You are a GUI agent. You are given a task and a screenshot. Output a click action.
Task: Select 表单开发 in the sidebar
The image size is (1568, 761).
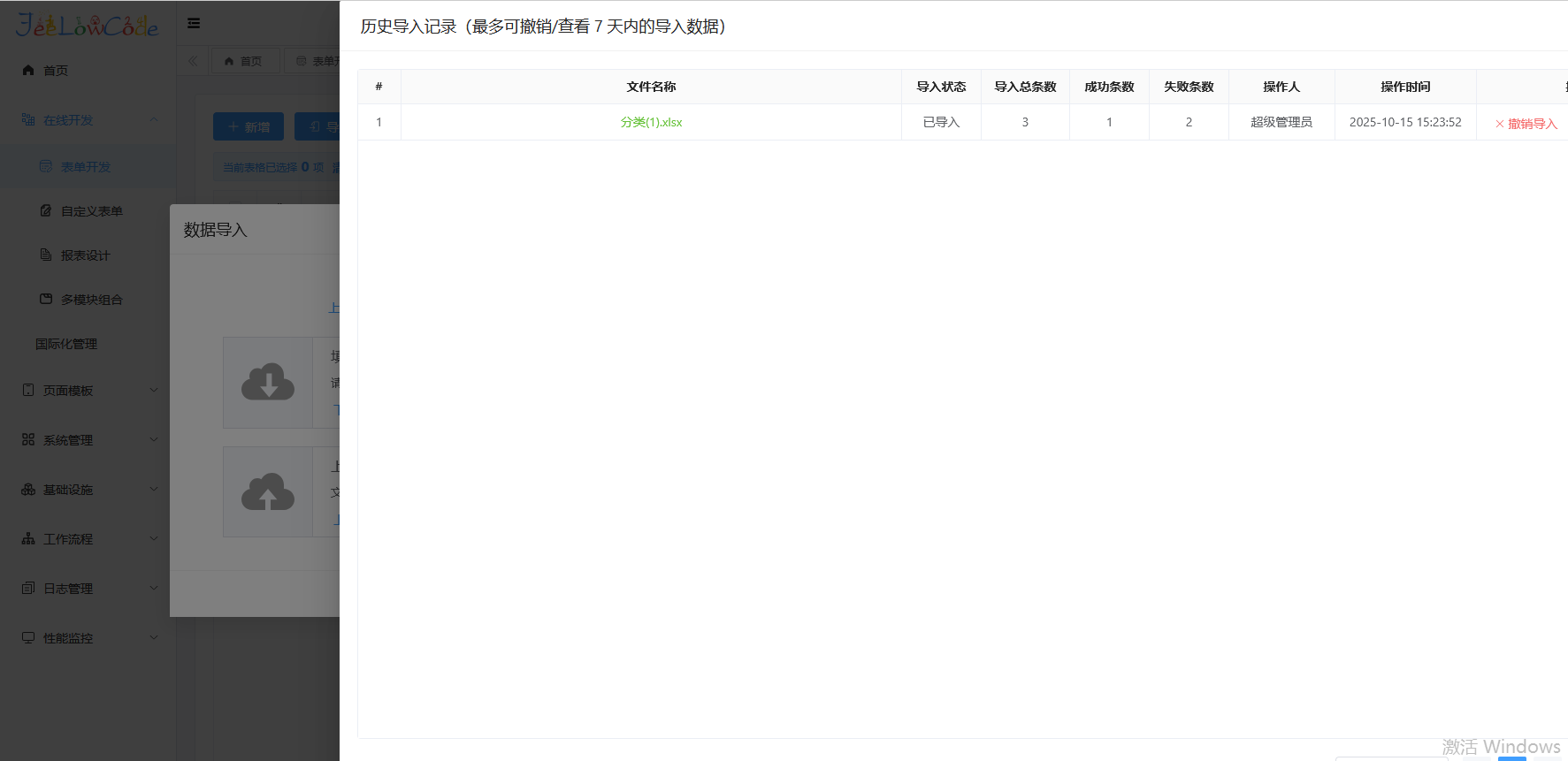[88, 166]
